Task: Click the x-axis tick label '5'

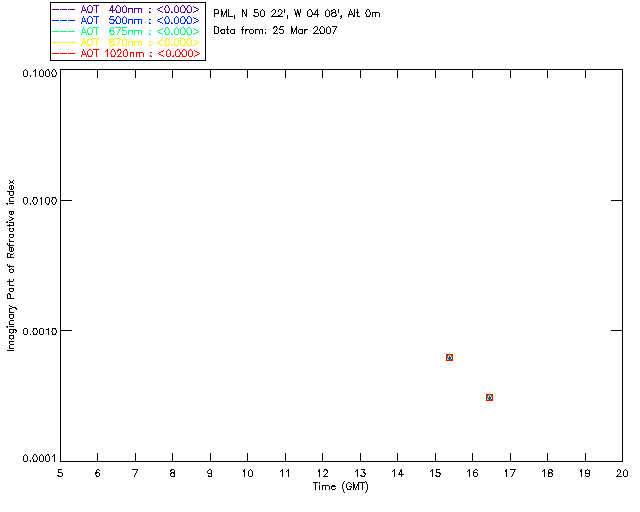Action: pyautogui.click(x=60, y=473)
